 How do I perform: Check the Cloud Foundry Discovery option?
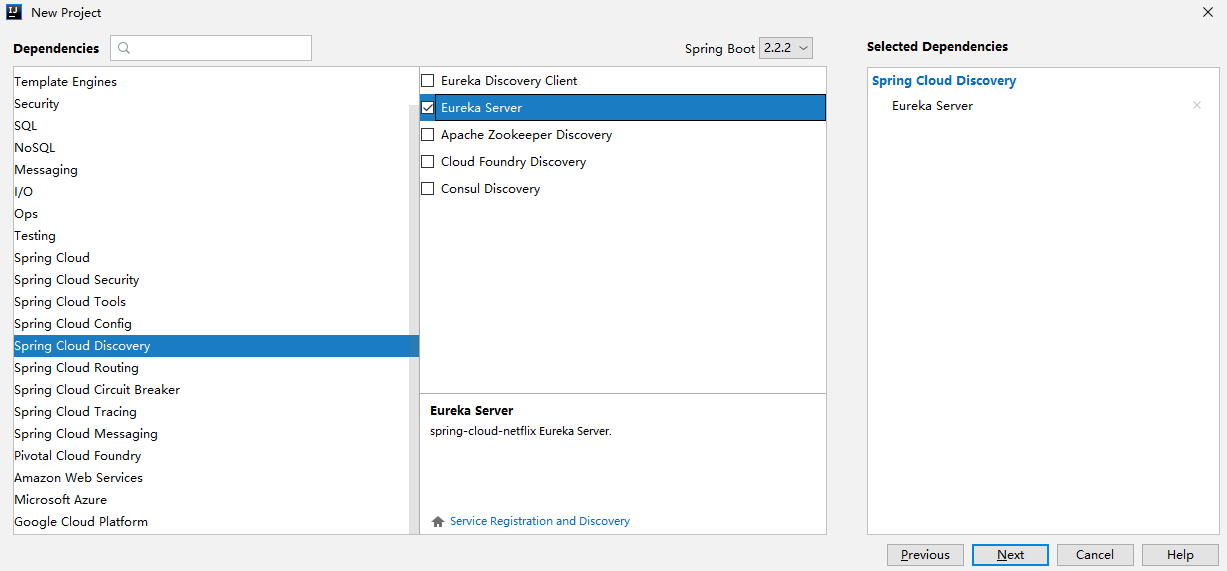pos(428,161)
